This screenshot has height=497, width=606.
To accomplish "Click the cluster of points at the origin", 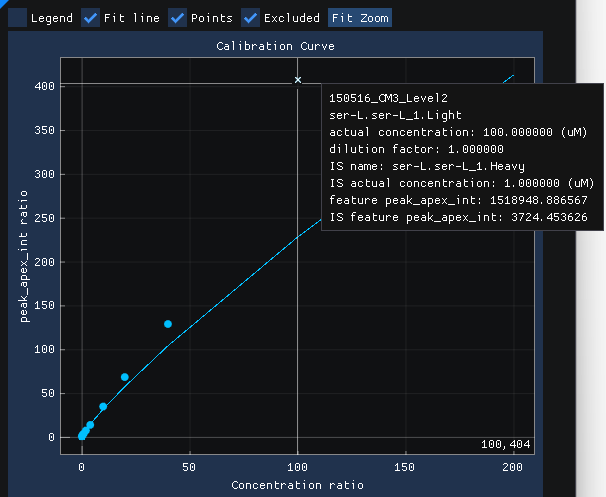I will [83, 434].
